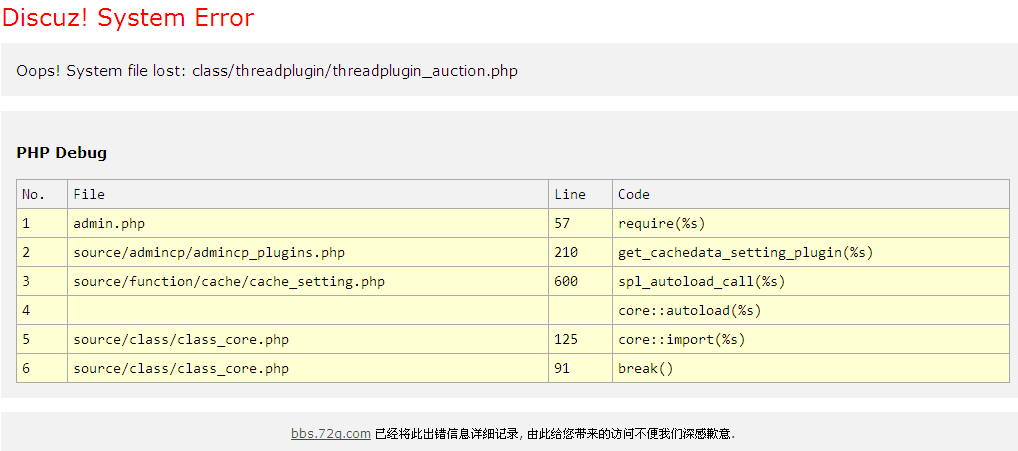Click line number 125
Image resolution: width=1018 pixels, height=451 pixels.
point(580,339)
